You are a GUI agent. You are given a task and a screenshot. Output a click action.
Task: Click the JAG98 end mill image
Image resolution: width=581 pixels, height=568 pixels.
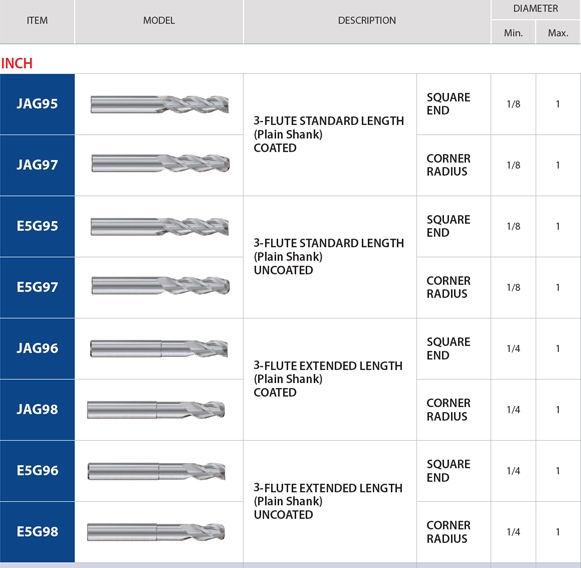[x=156, y=410]
